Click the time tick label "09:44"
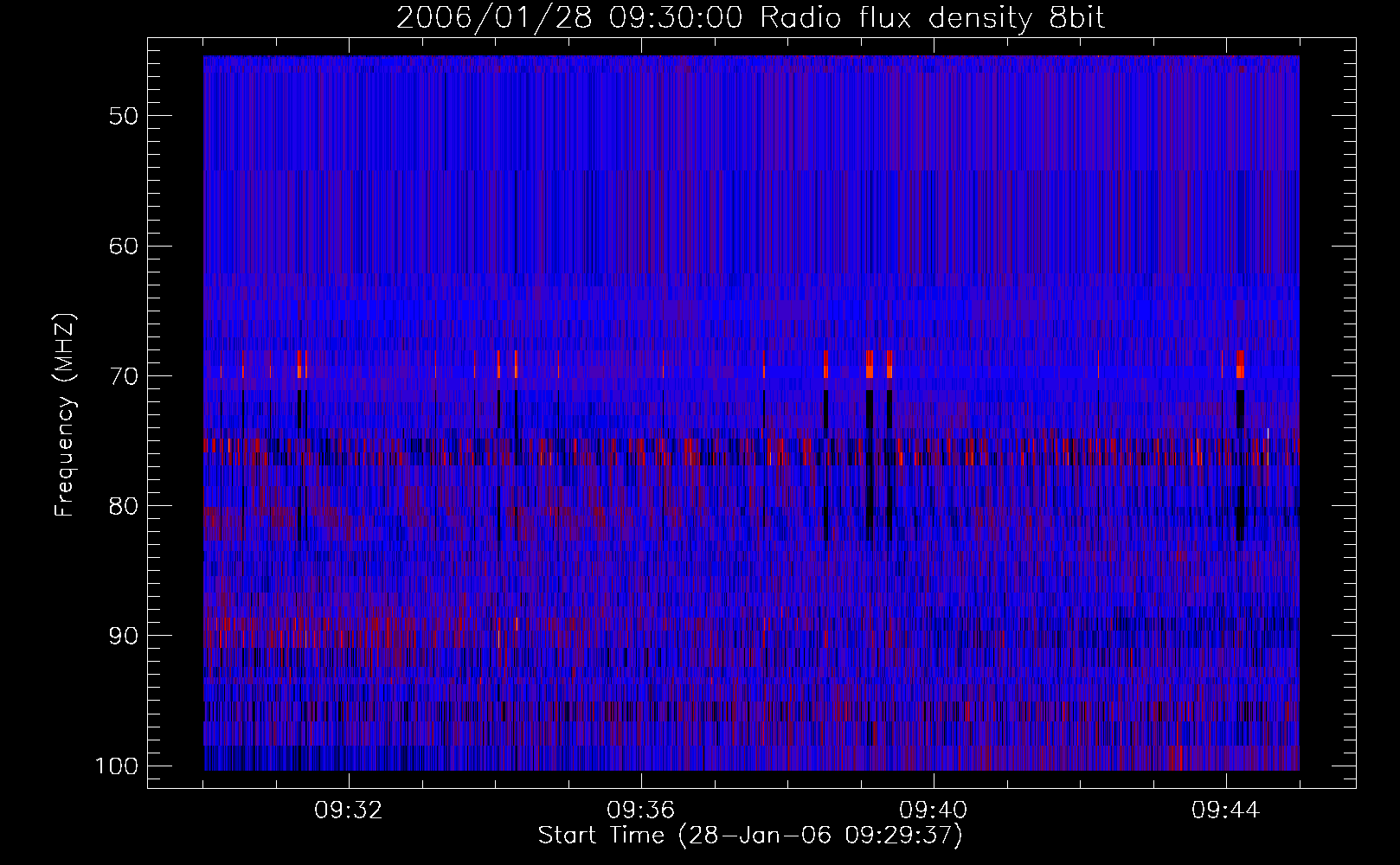The height and width of the screenshot is (865, 1400). (x=1226, y=811)
